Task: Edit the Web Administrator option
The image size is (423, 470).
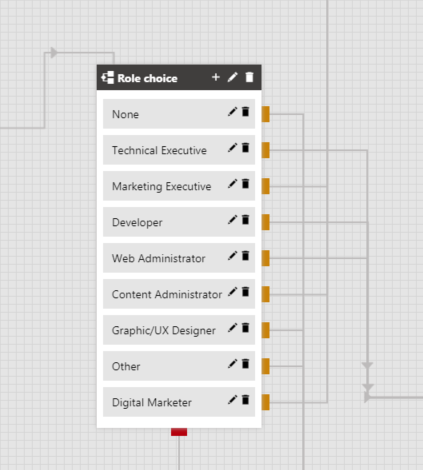Action: click(x=233, y=256)
